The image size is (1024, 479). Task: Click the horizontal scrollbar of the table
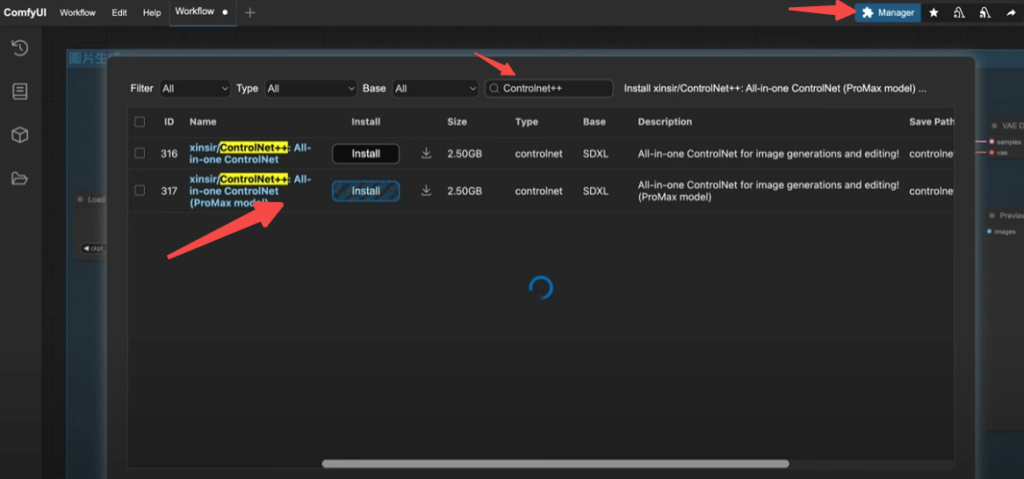[555, 464]
